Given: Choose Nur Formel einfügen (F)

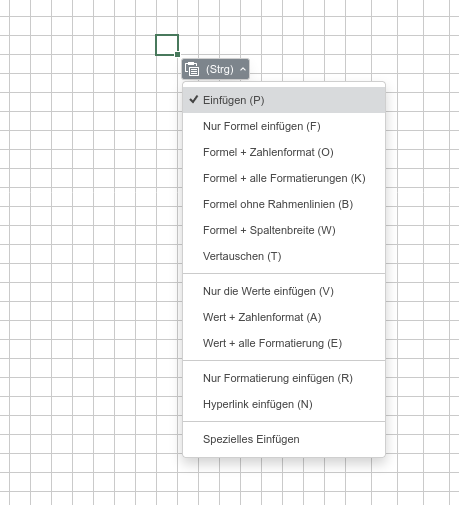Looking at the screenshot, I should [284, 126].
